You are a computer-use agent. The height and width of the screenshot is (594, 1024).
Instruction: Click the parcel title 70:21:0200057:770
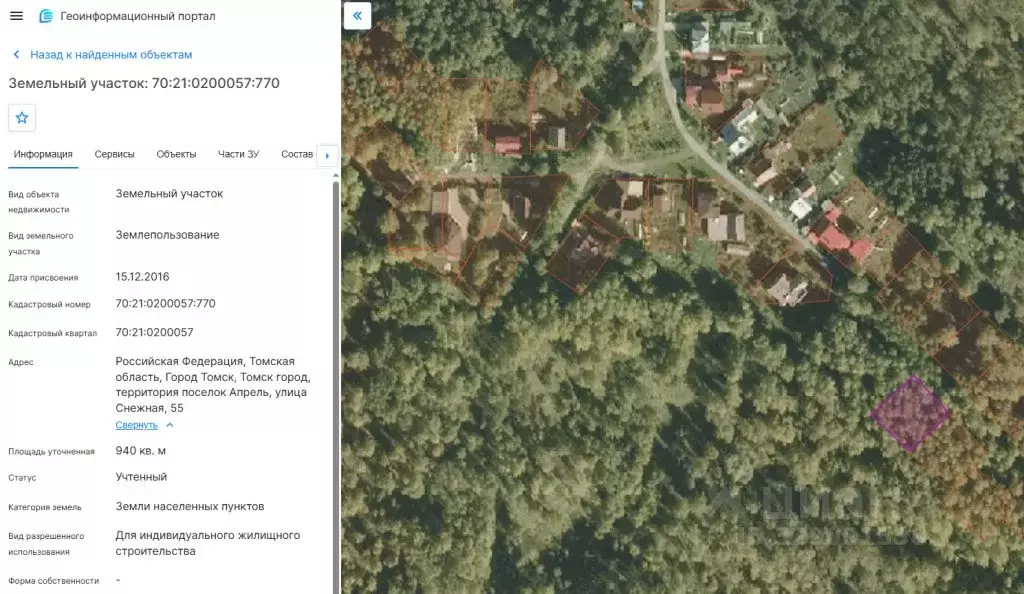click(216, 83)
